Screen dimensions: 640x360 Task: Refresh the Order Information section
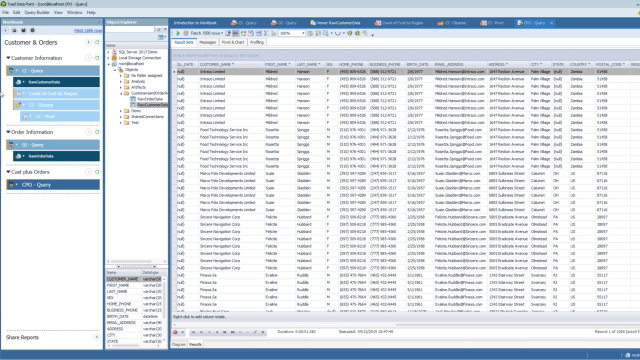(x=97, y=132)
